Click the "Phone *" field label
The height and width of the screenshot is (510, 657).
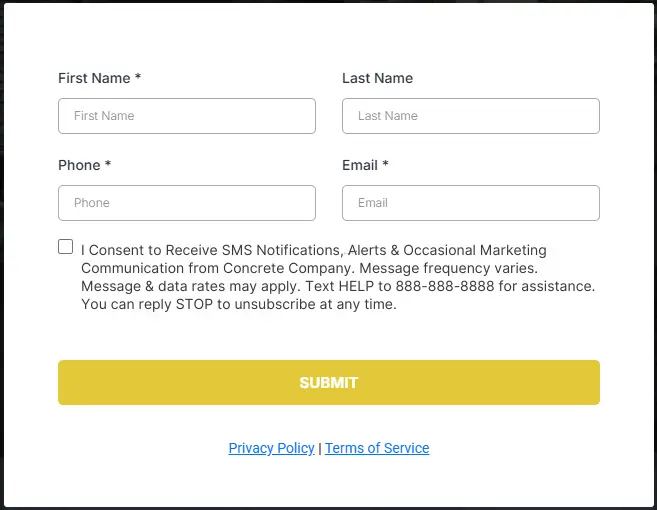click(x=84, y=165)
